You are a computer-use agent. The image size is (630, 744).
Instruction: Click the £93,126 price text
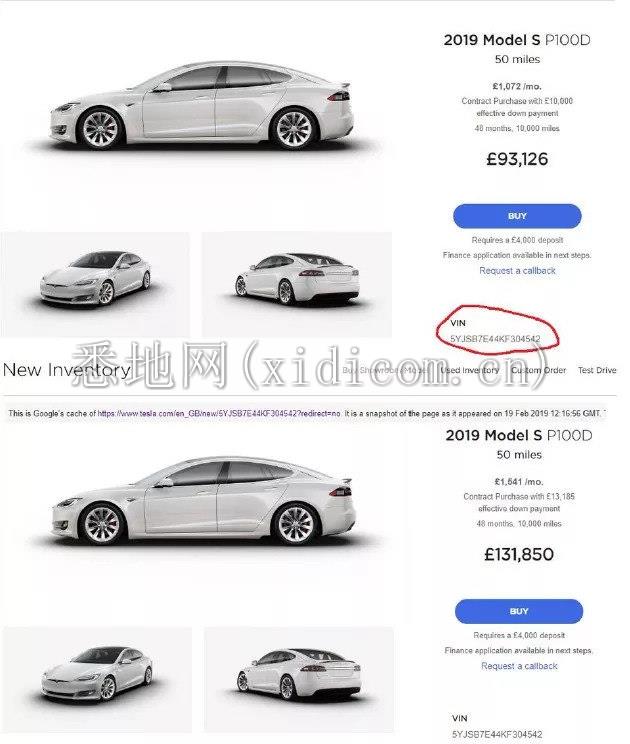coord(517,159)
